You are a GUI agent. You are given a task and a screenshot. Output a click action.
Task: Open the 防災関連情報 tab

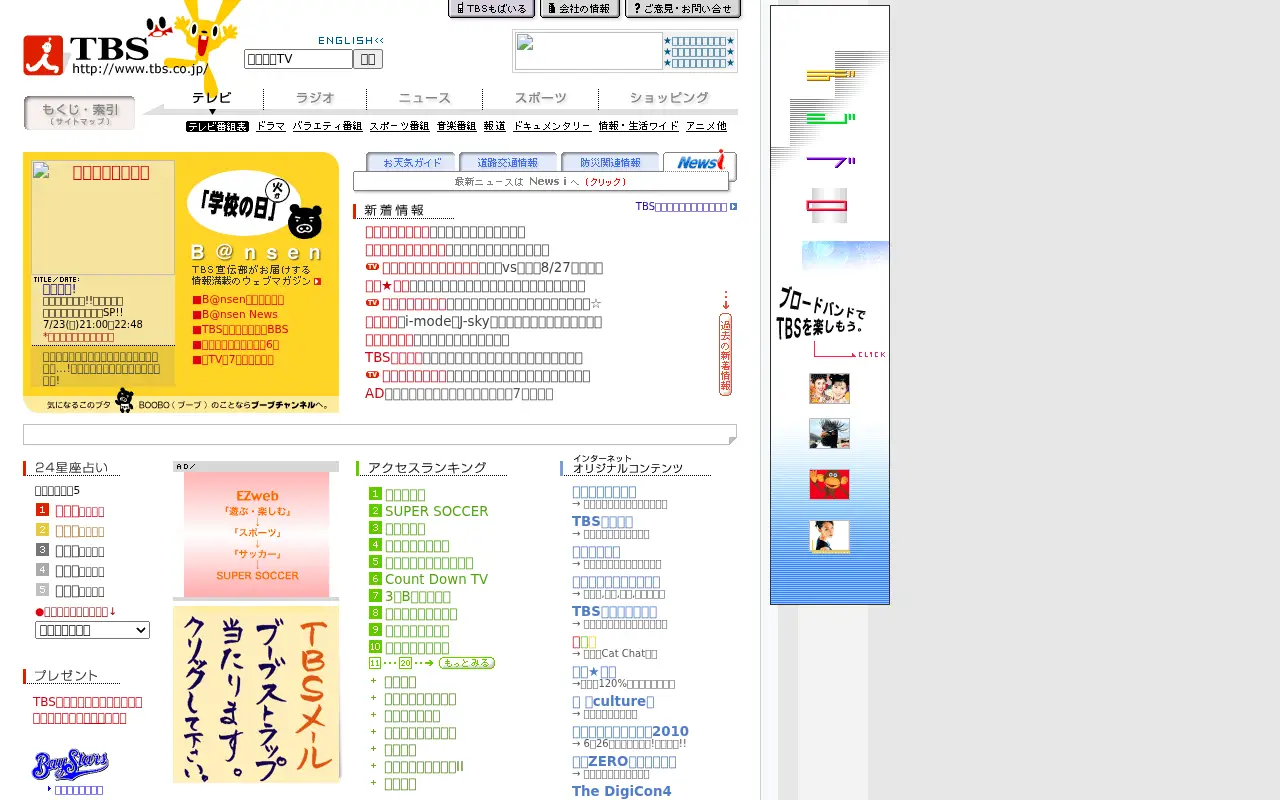[610, 162]
